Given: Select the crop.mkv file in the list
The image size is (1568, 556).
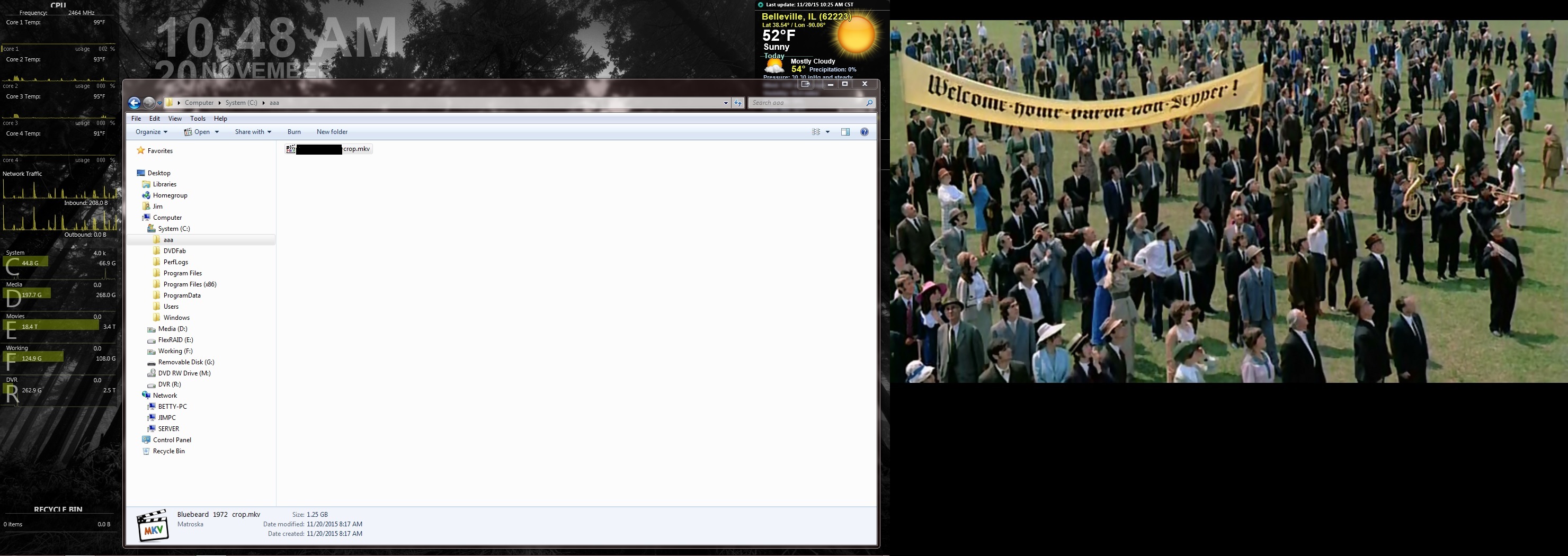Looking at the screenshot, I should coord(328,149).
